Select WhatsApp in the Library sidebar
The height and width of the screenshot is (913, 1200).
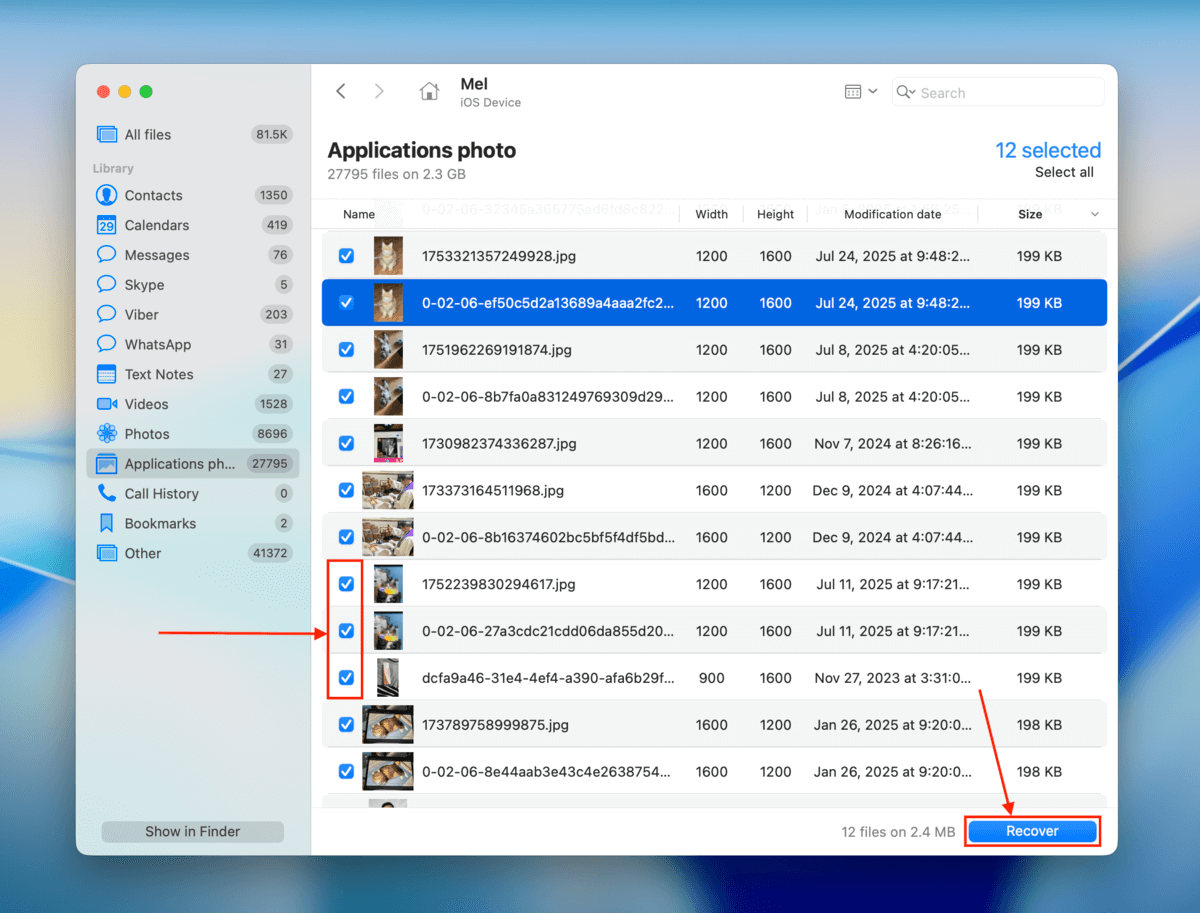pos(157,344)
